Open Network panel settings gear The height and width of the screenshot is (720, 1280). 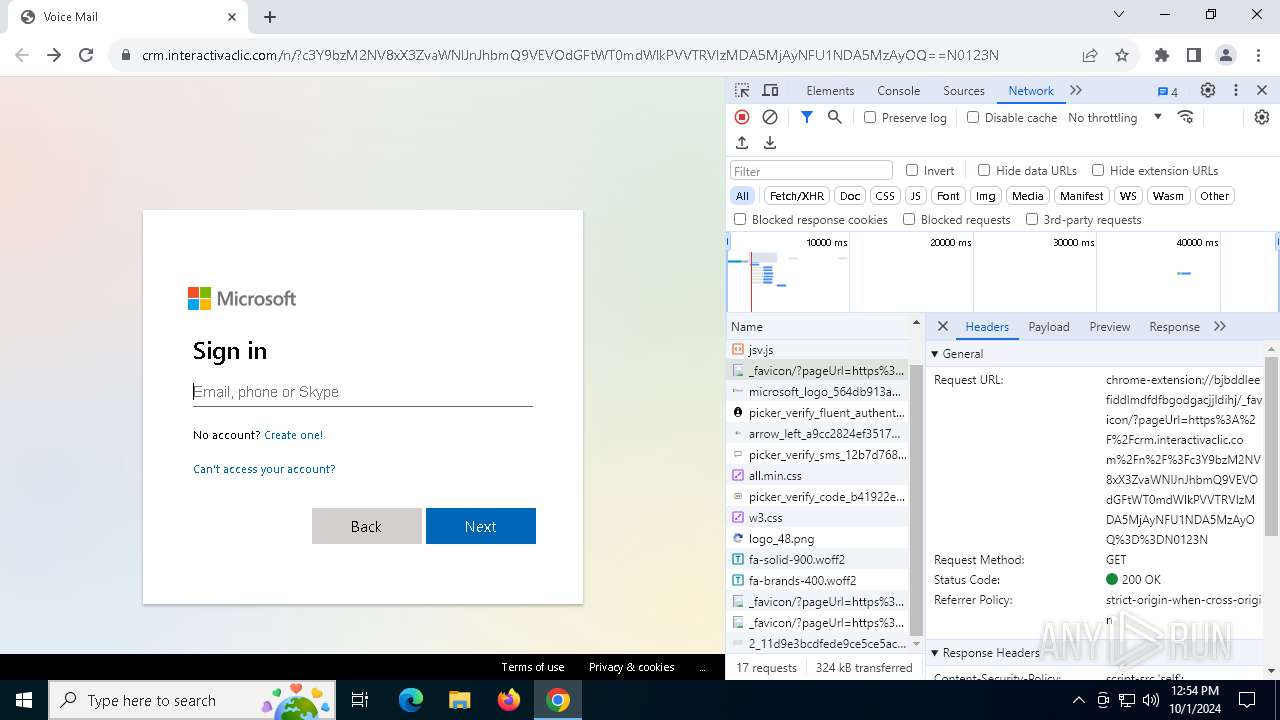[1262, 117]
